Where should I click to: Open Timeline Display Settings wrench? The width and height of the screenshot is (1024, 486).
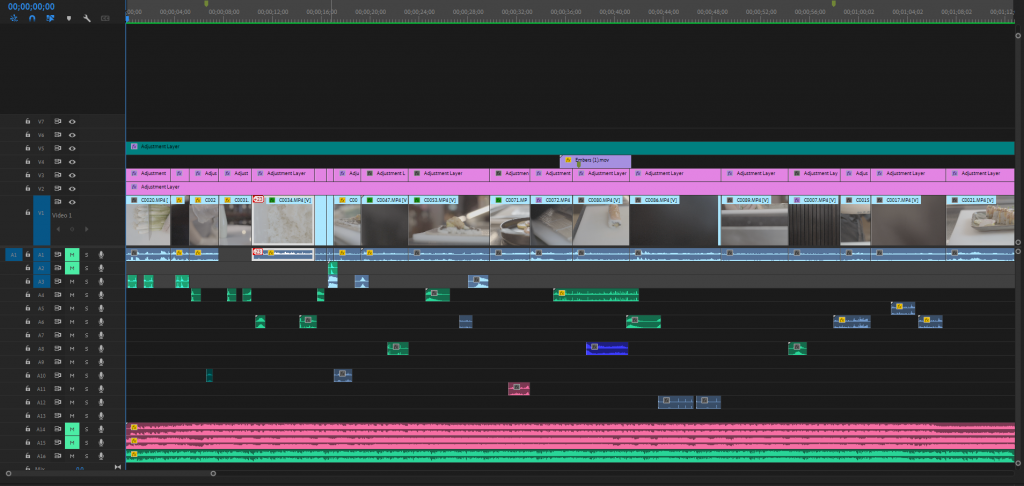tap(86, 18)
